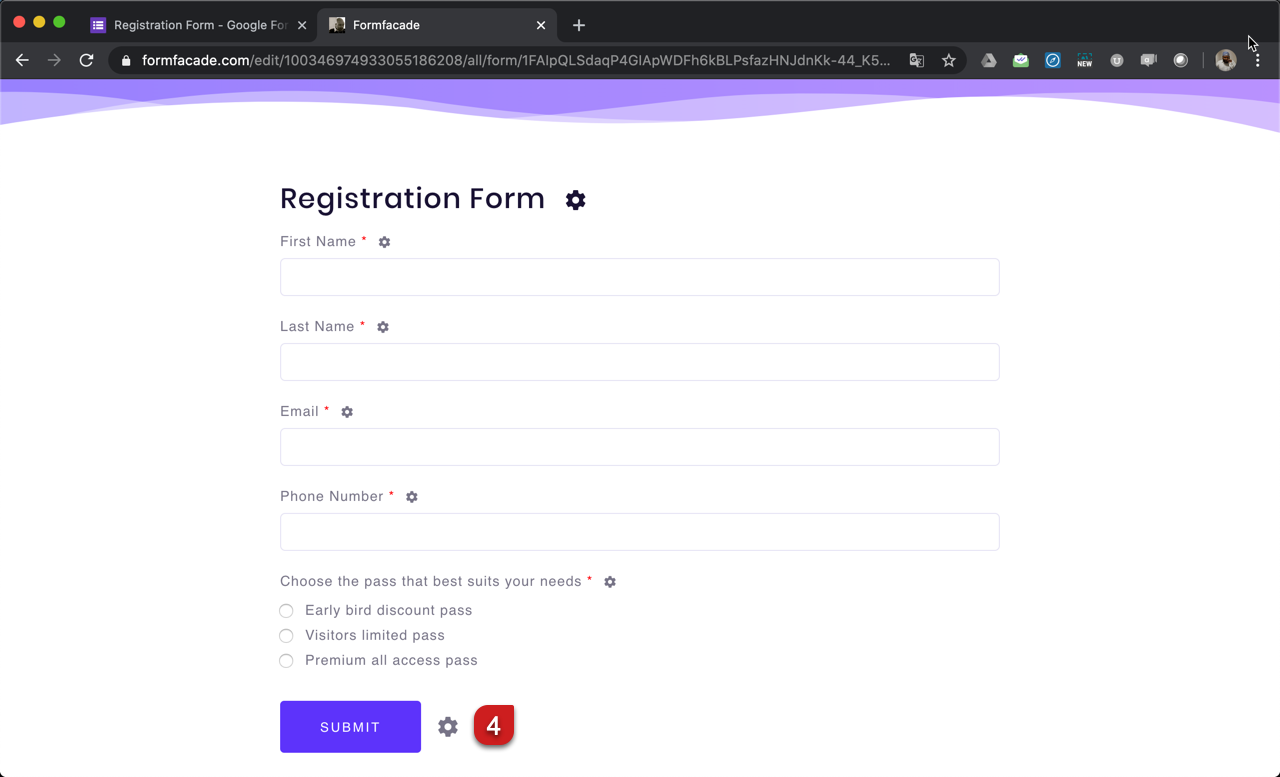Click into the First Name text field
Screen dimensions: 1280x777
point(639,277)
